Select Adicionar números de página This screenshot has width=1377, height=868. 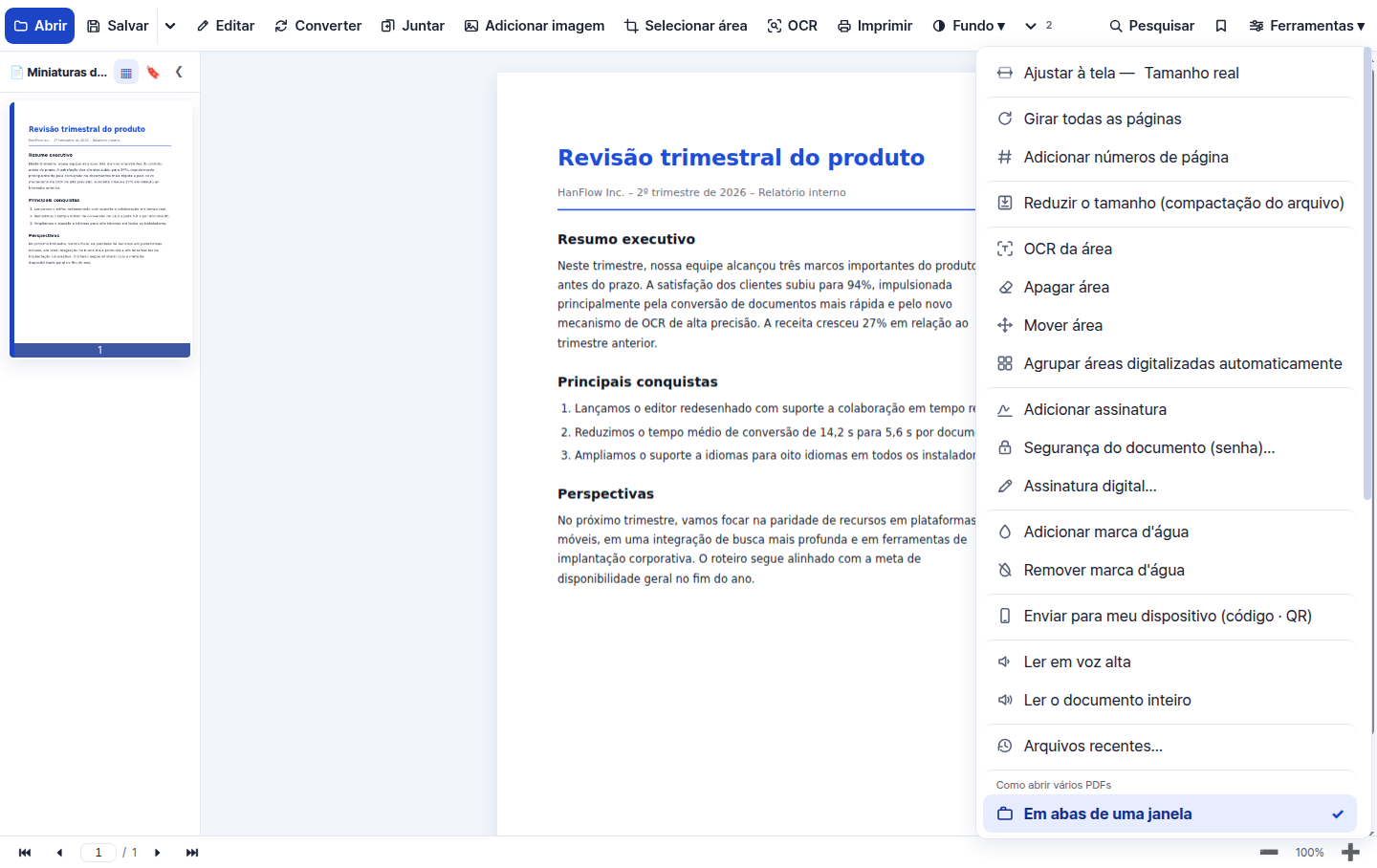[1170, 157]
